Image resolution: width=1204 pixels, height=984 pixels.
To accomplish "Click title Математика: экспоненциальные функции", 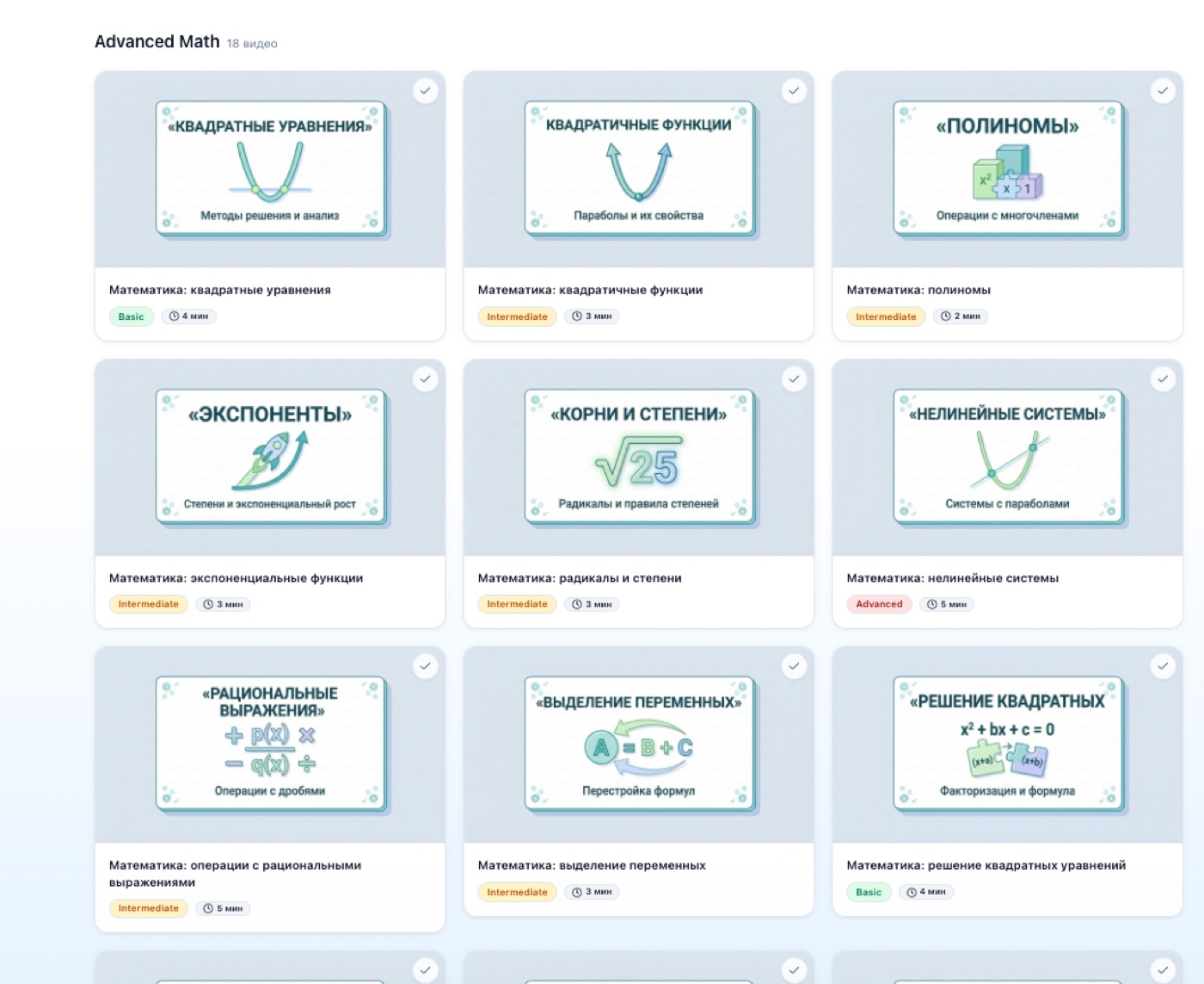I will click(236, 578).
